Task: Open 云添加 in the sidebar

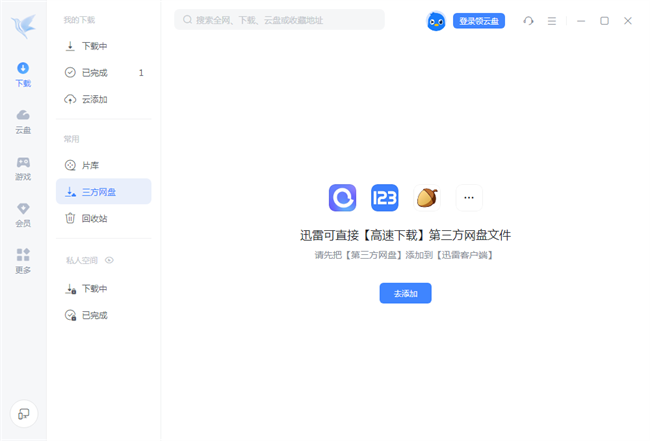Action: 94,99
